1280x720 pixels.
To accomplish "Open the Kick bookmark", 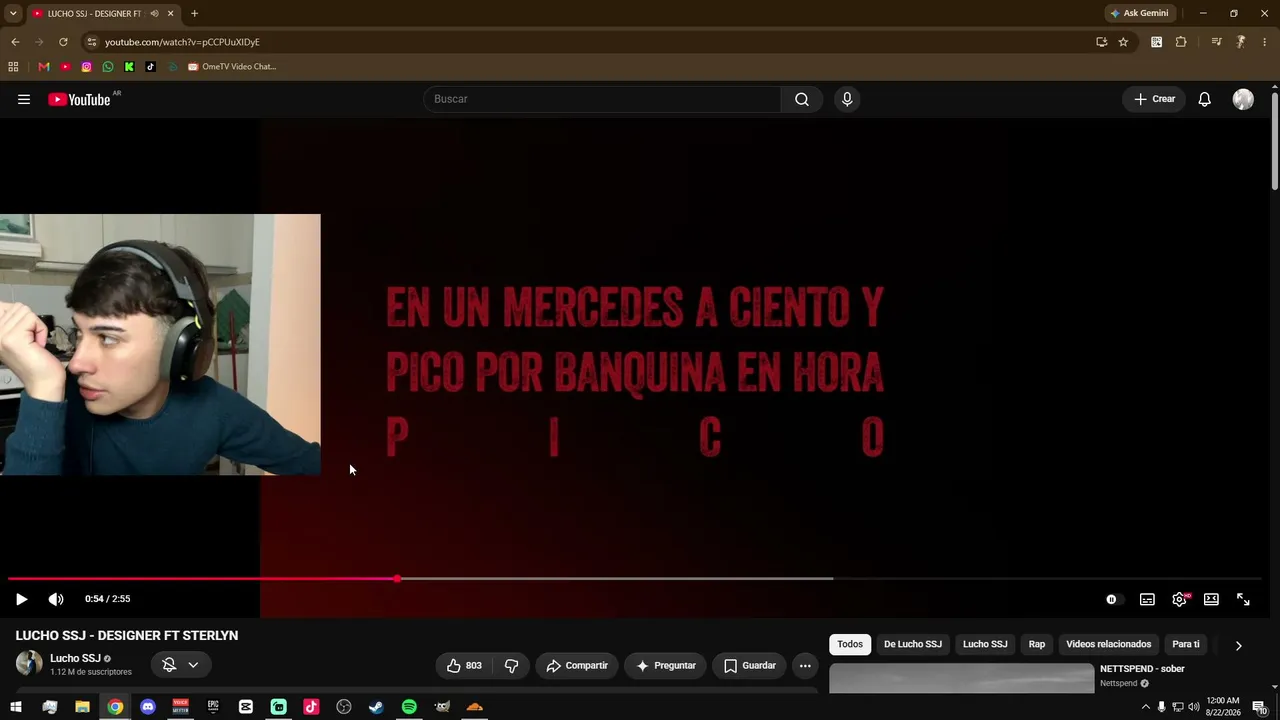I will [x=129, y=67].
